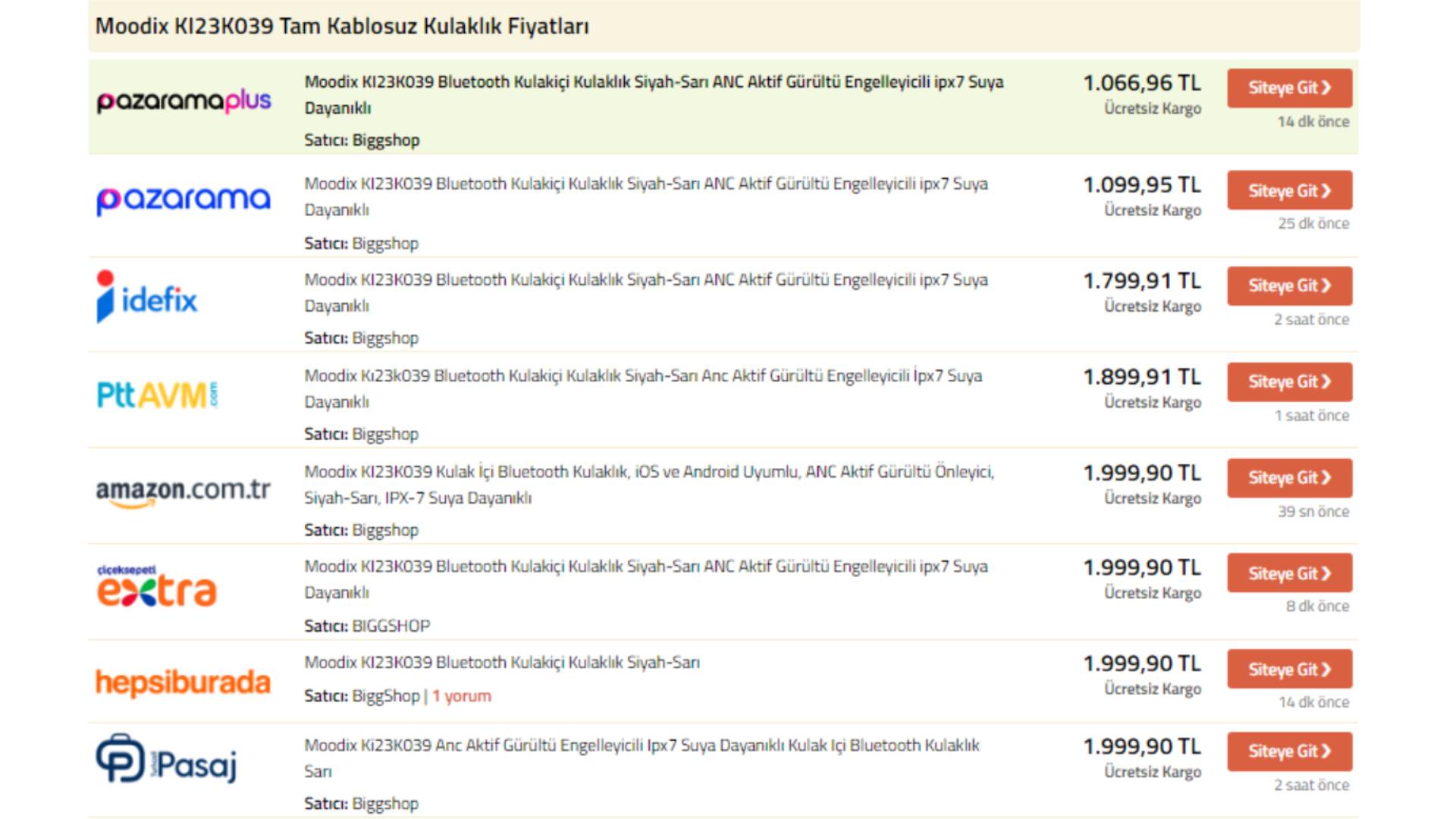This screenshot has width=1456, height=819.
Task: Click the hepsiburada logo
Action: (183, 682)
